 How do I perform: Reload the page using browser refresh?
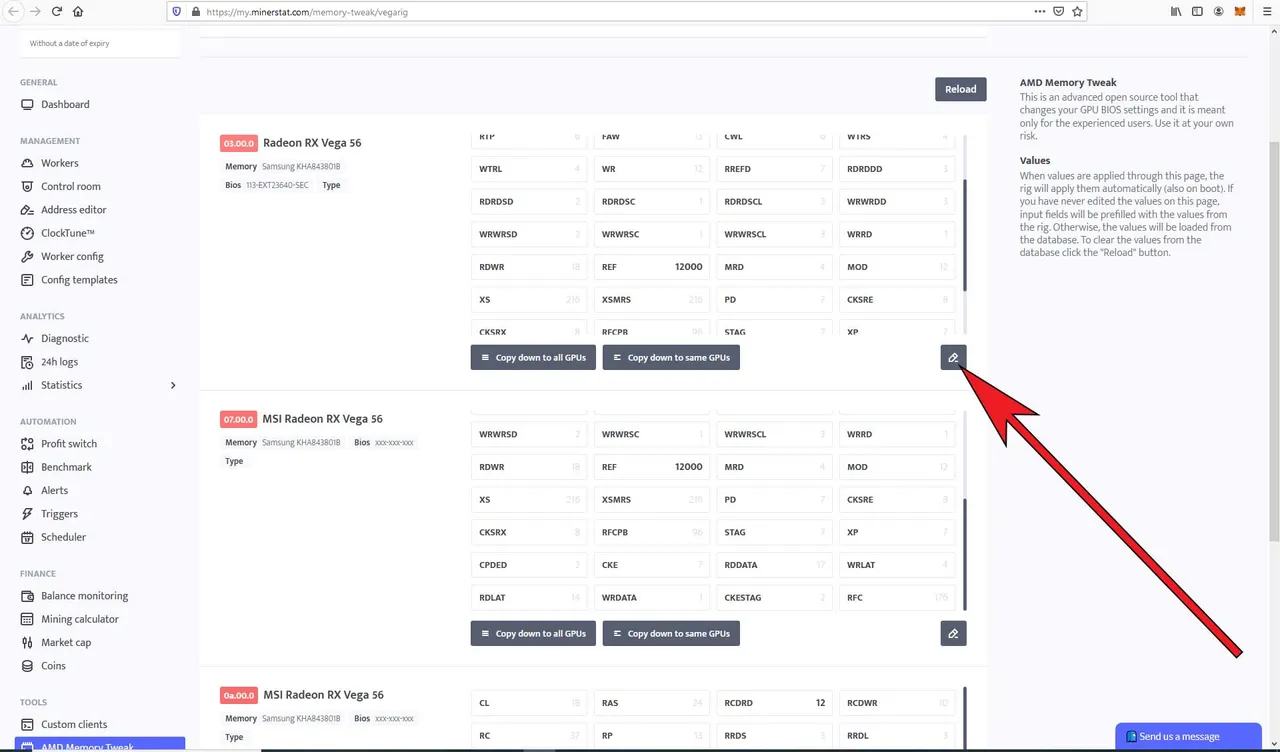tap(57, 12)
